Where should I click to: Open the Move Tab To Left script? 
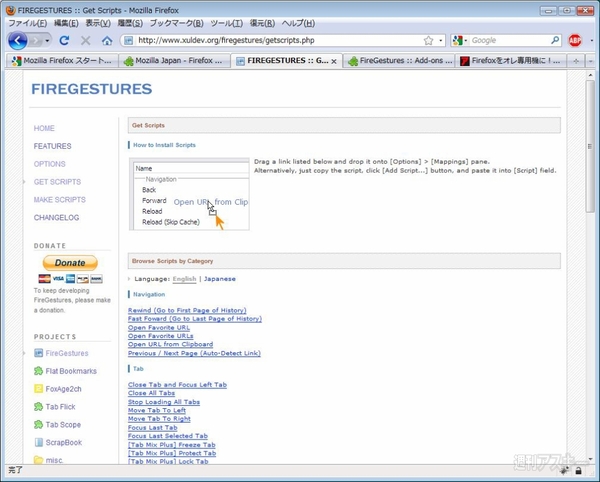point(157,410)
